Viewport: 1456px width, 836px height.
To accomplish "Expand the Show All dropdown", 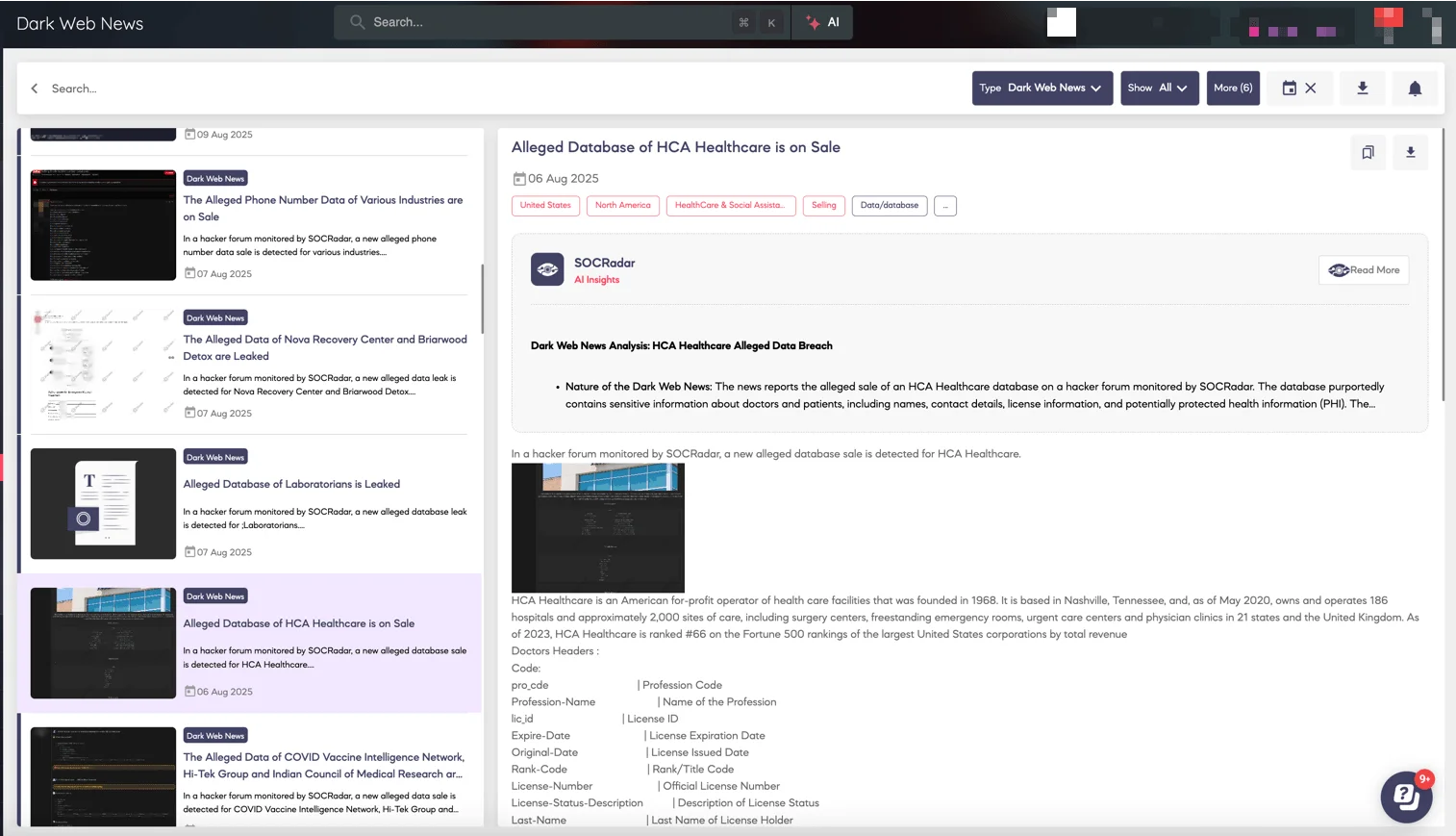I will 1160,88.
